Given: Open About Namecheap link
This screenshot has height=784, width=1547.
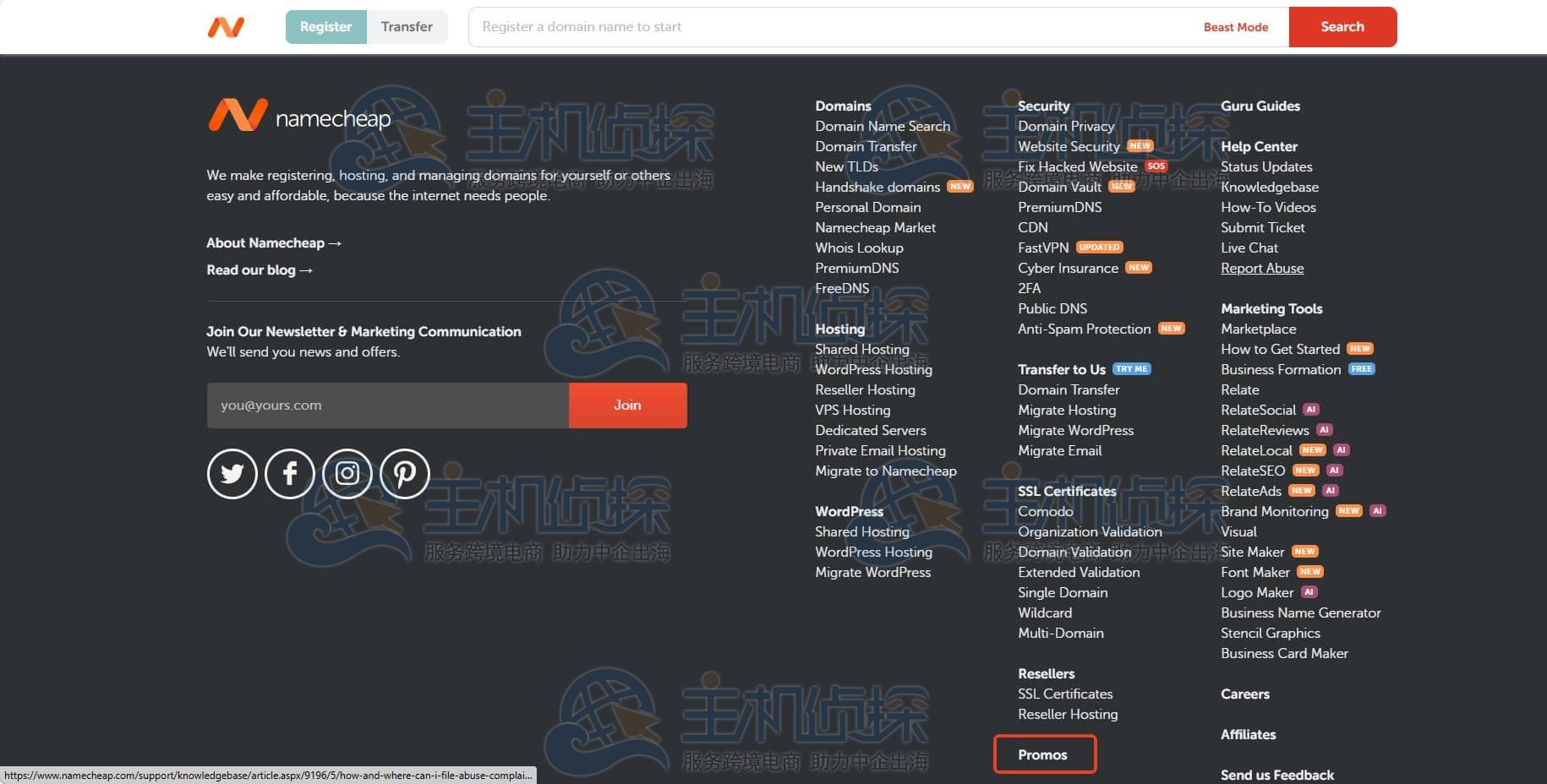Looking at the screenshot, I should (274, 243).
